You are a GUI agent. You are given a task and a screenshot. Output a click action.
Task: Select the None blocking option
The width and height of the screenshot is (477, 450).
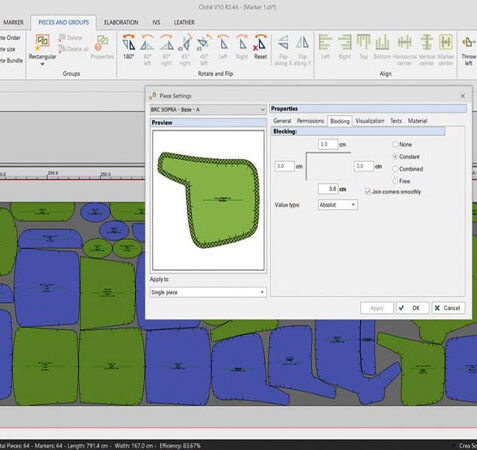coord(395,144)
